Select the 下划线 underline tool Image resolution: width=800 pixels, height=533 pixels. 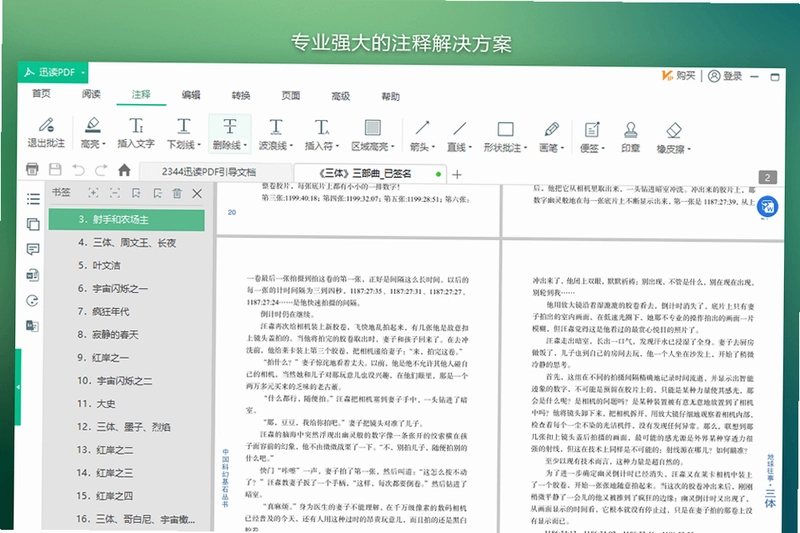point(184,134)
